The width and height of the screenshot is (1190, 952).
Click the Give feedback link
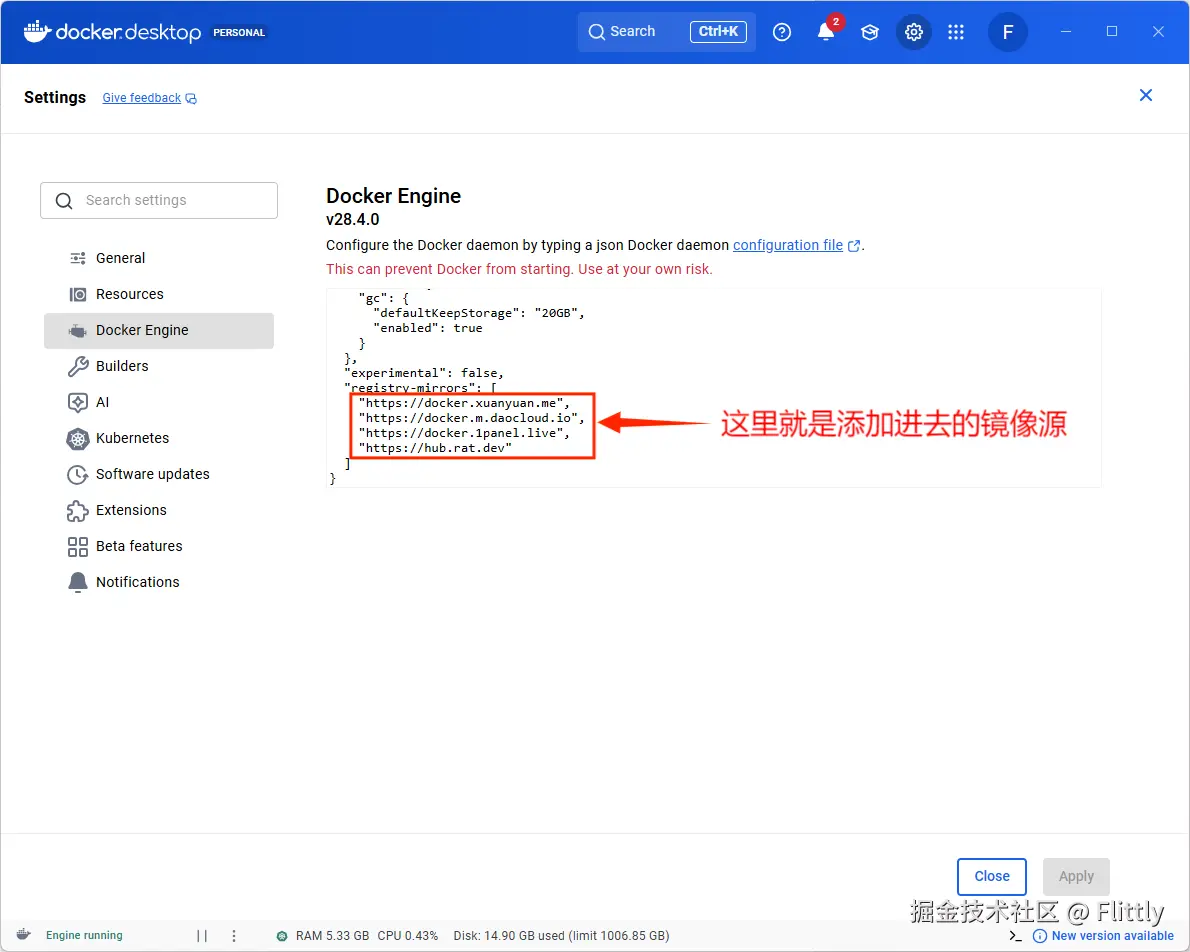(141, 97)
